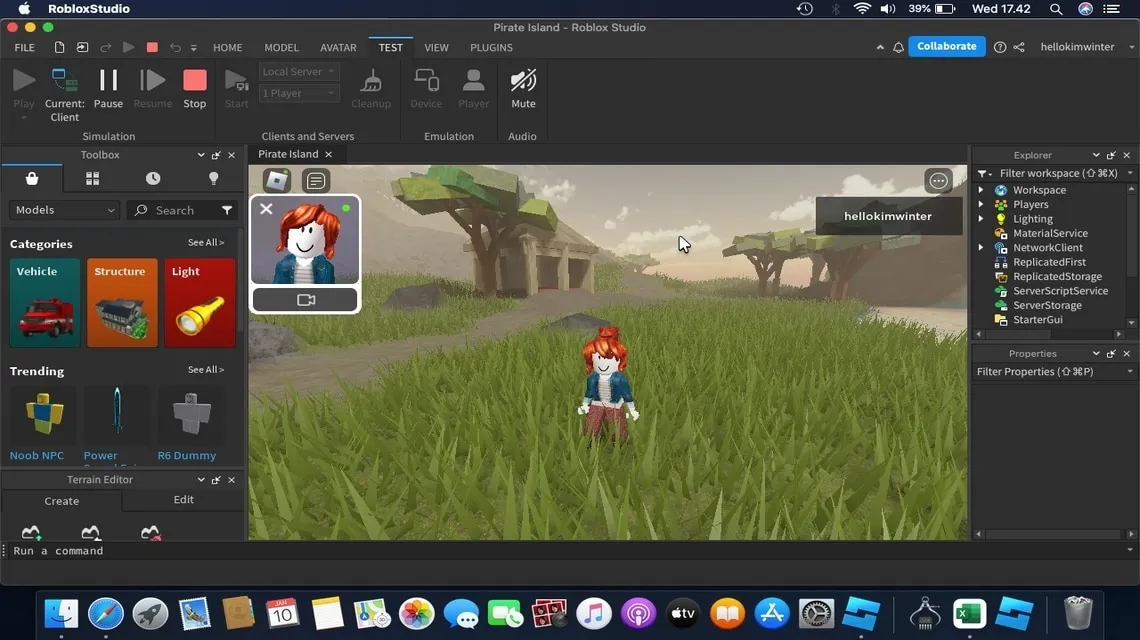Select the Structure category card
Screen dimensions: 1140x640
tap(122, 303)
